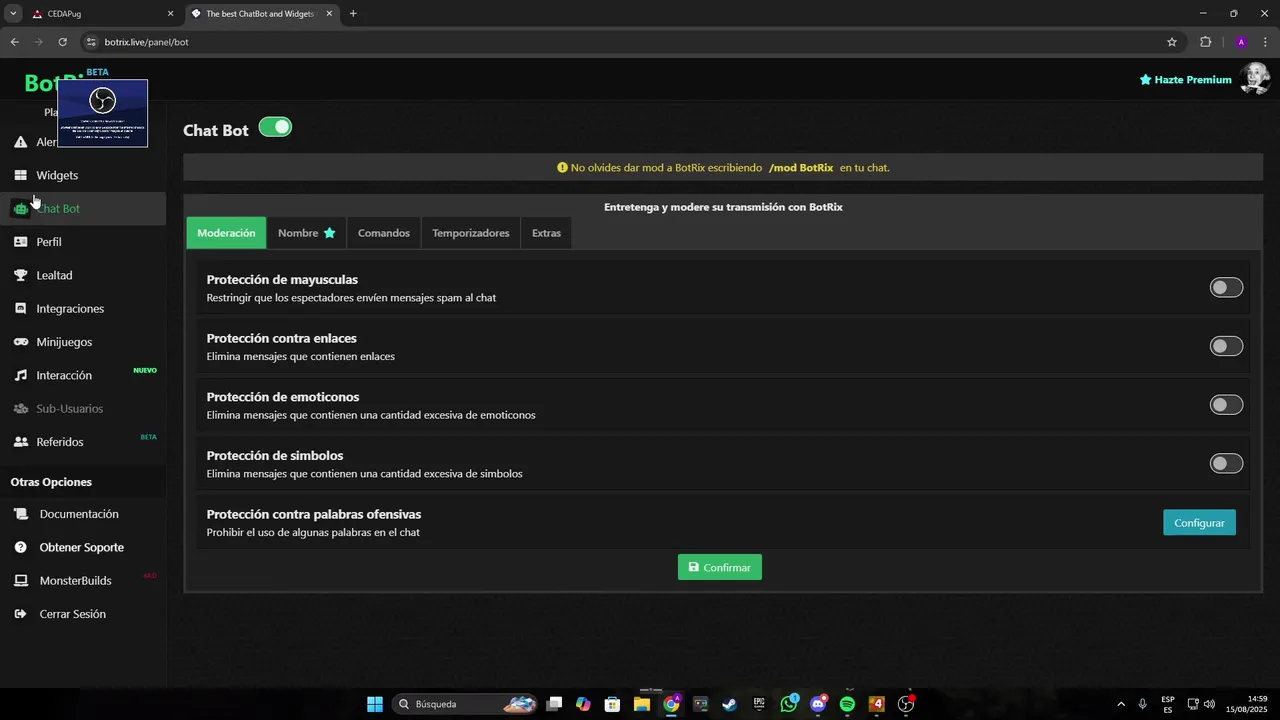Open the tab search dropdown arrow

click(13, 14)
